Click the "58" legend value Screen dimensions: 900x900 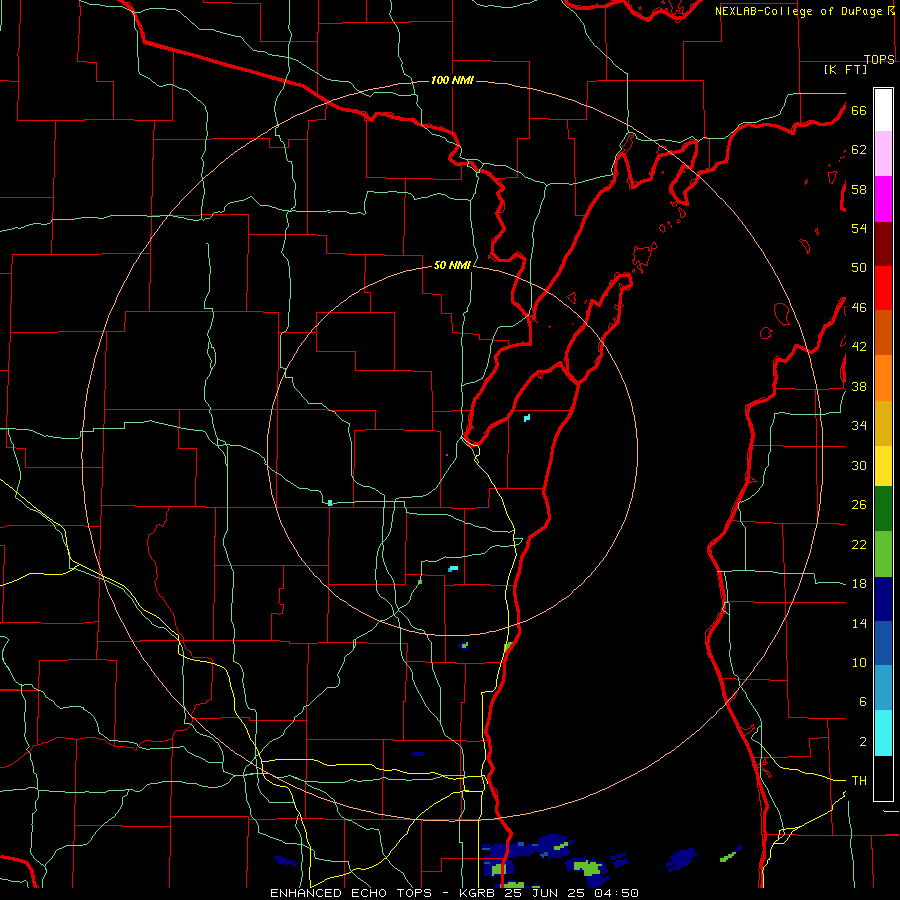coord(859,189)
